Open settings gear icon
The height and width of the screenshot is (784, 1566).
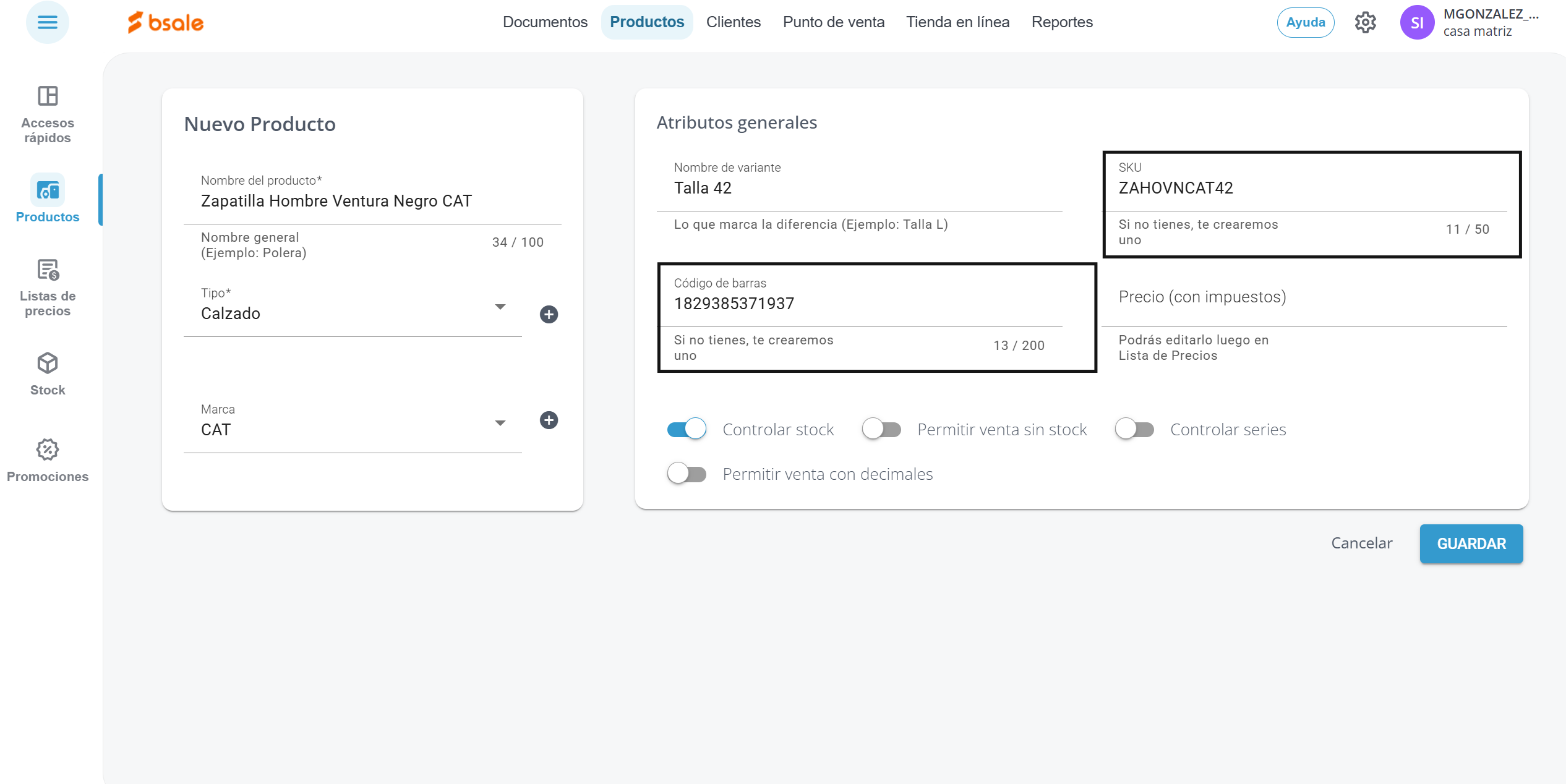click(x=1365, y=23)
